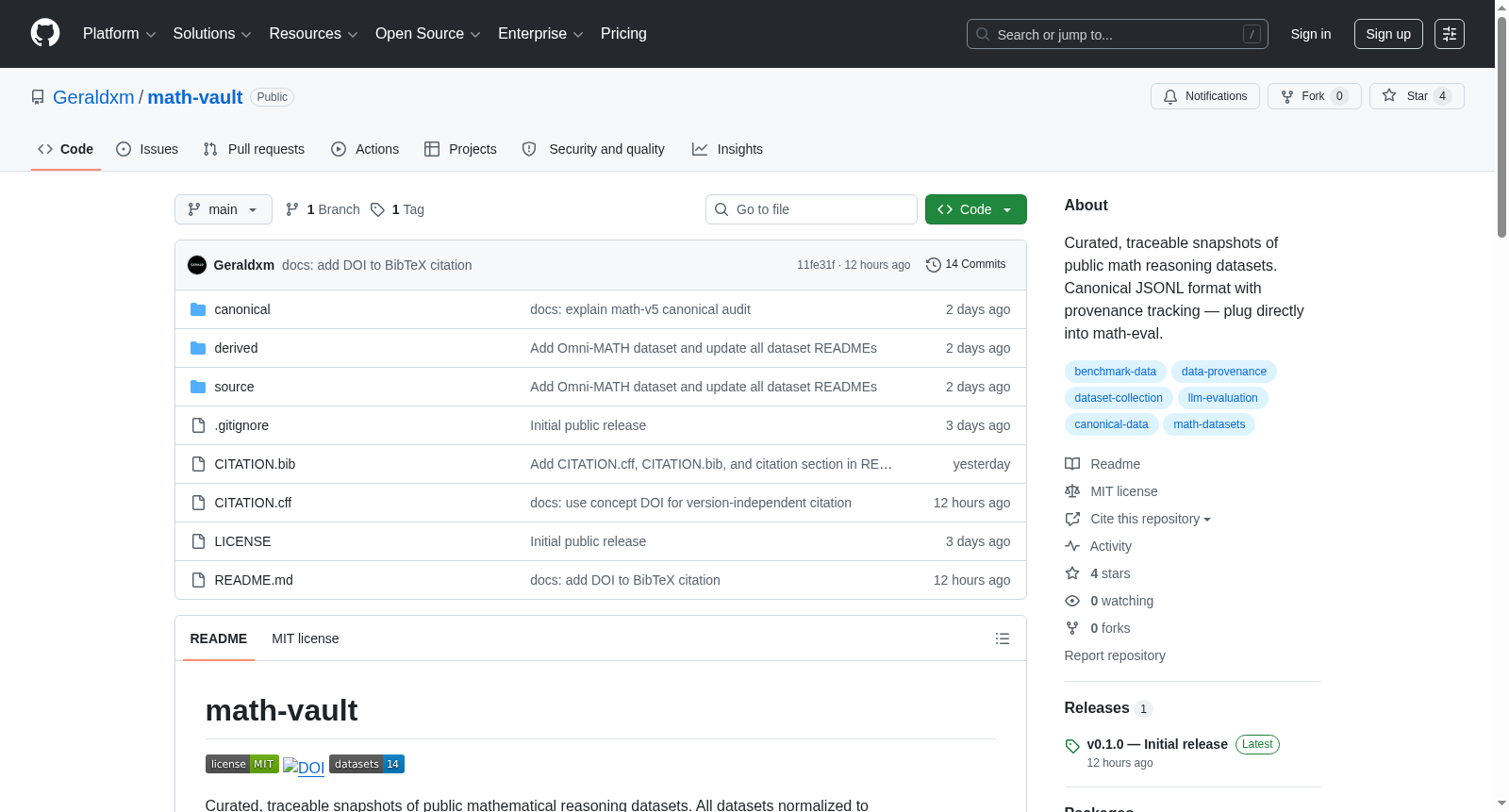This screenshot has height=812, width=1509.
Task: Switch to the Projects tab
Action: point(460,149)
